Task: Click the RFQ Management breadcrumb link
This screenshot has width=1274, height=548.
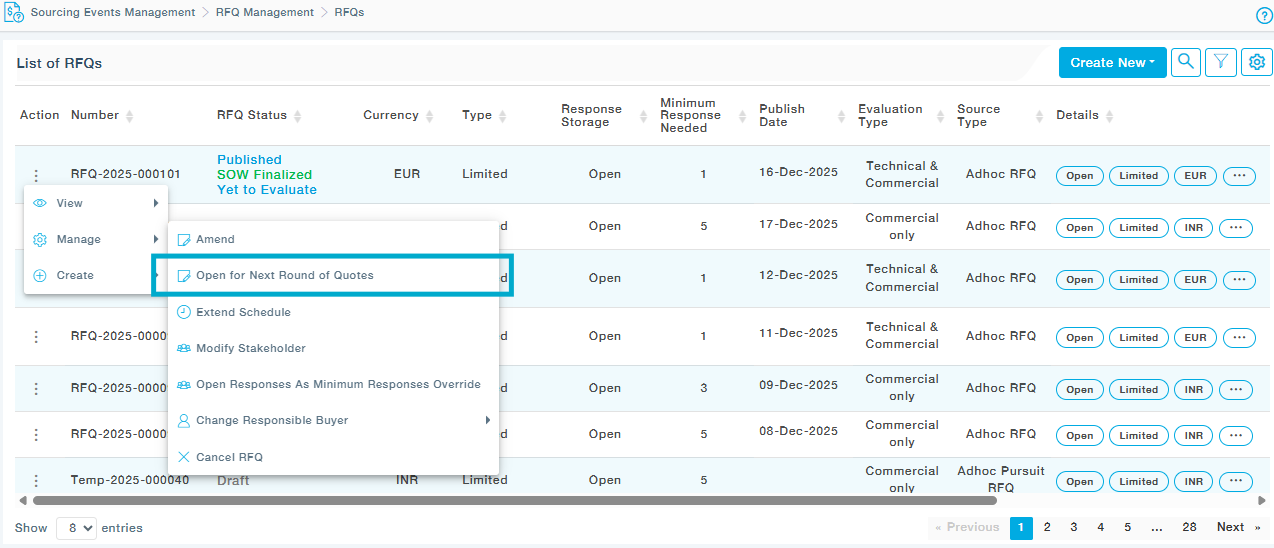Action: [x=264, y=13]
